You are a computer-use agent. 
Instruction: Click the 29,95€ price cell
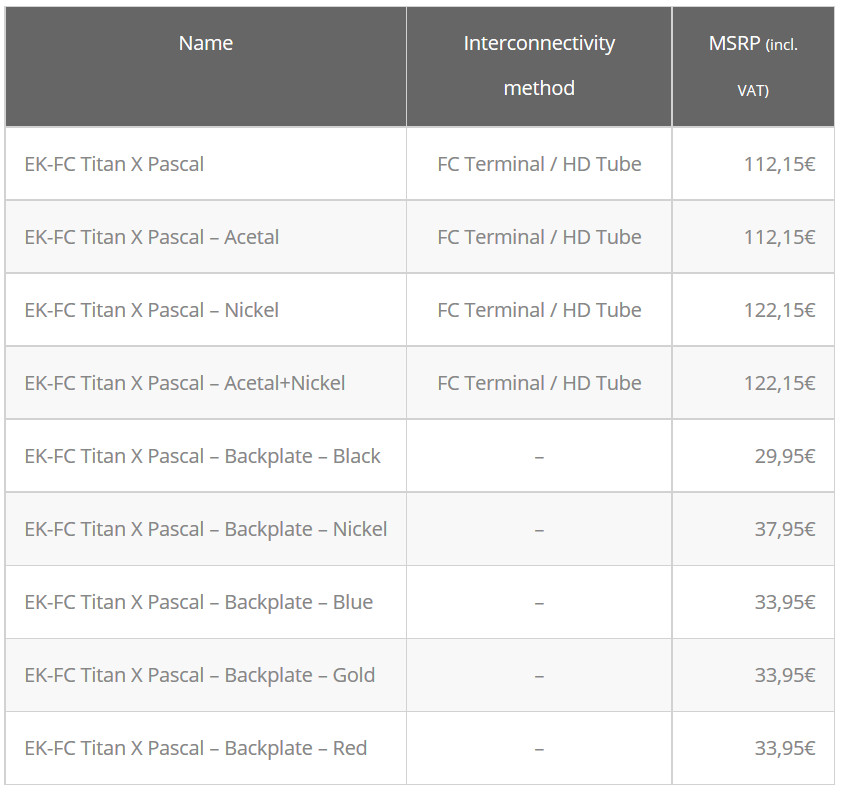pos(785,457)
